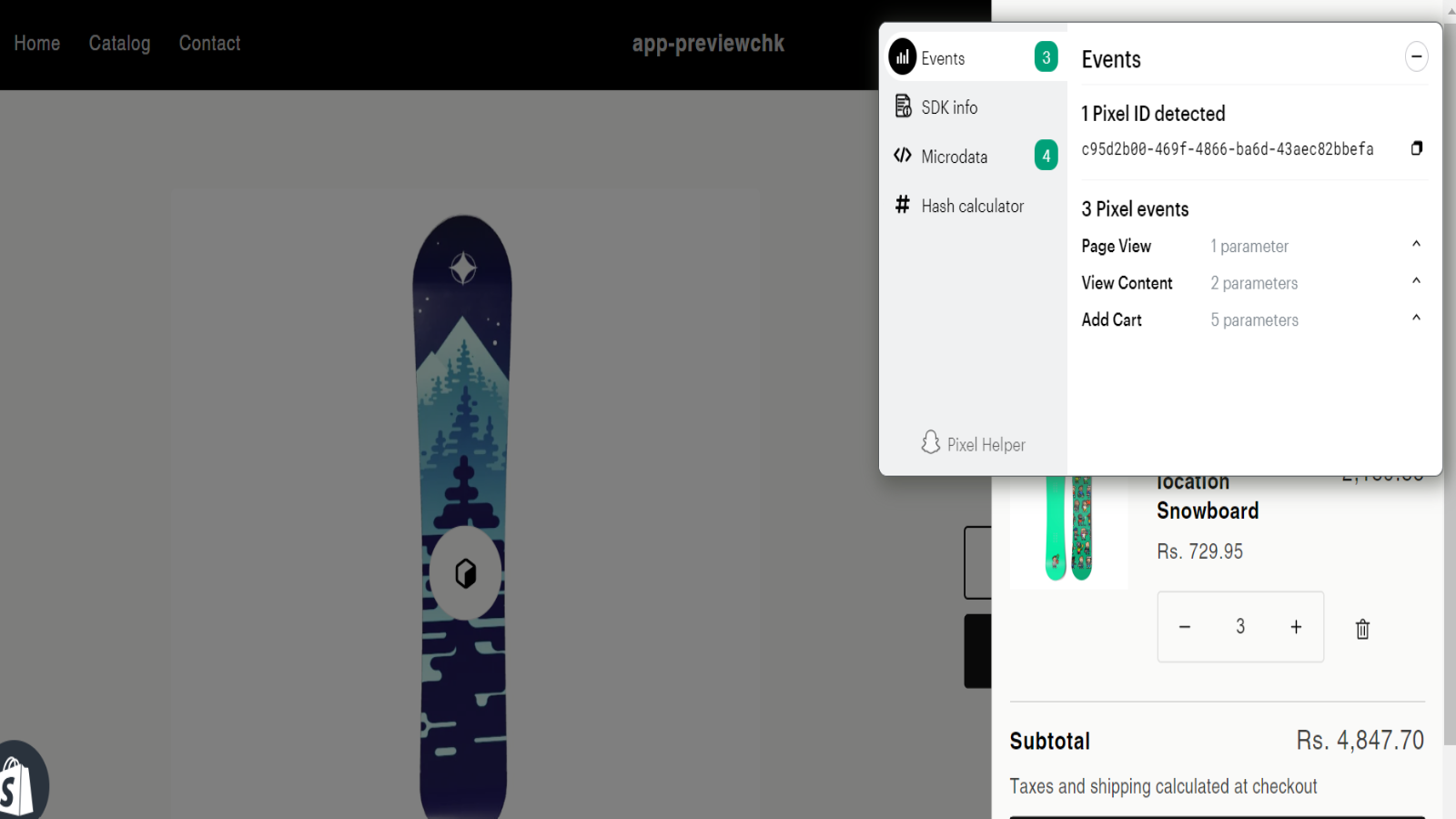Delete the Snowboard item with trash icon
Viewport: 1456px width, 819px height.
[1362, 629]
